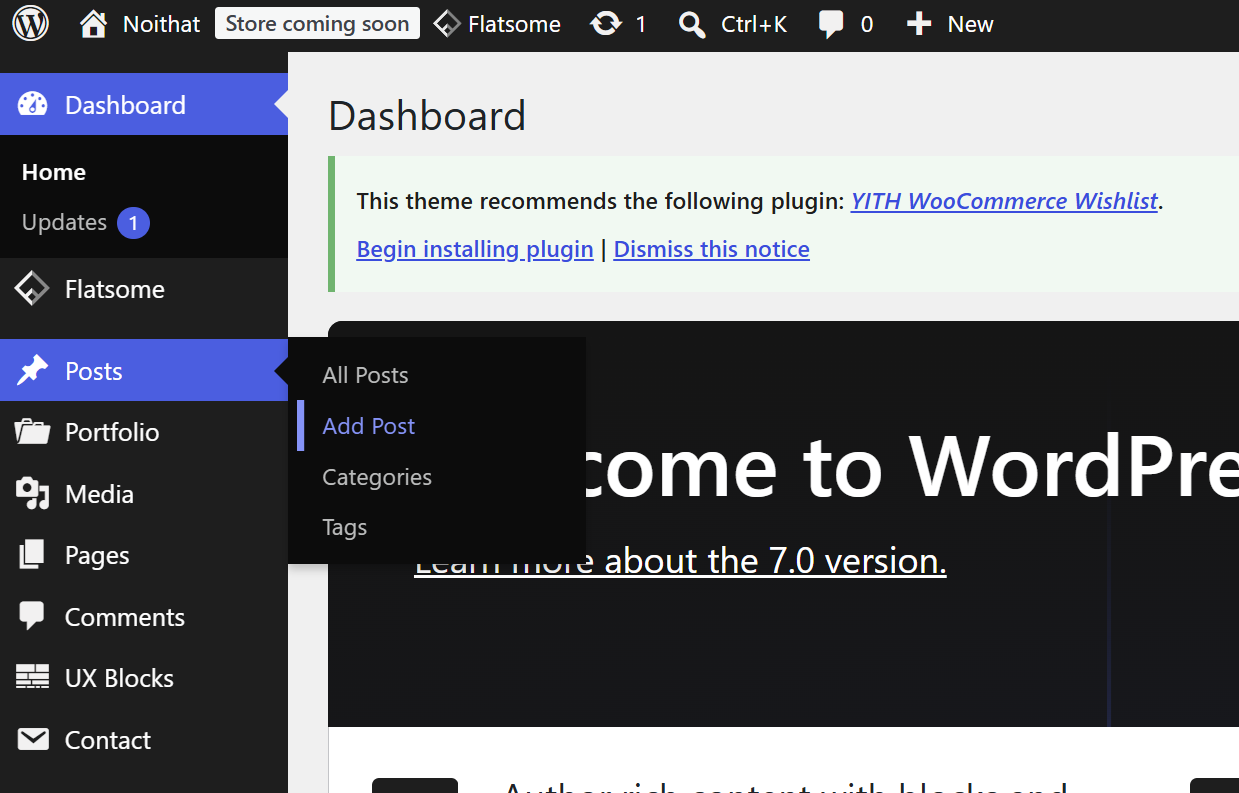Open the WordPress logo menu
1239x793 pixels.
click(x=31, y=24)
